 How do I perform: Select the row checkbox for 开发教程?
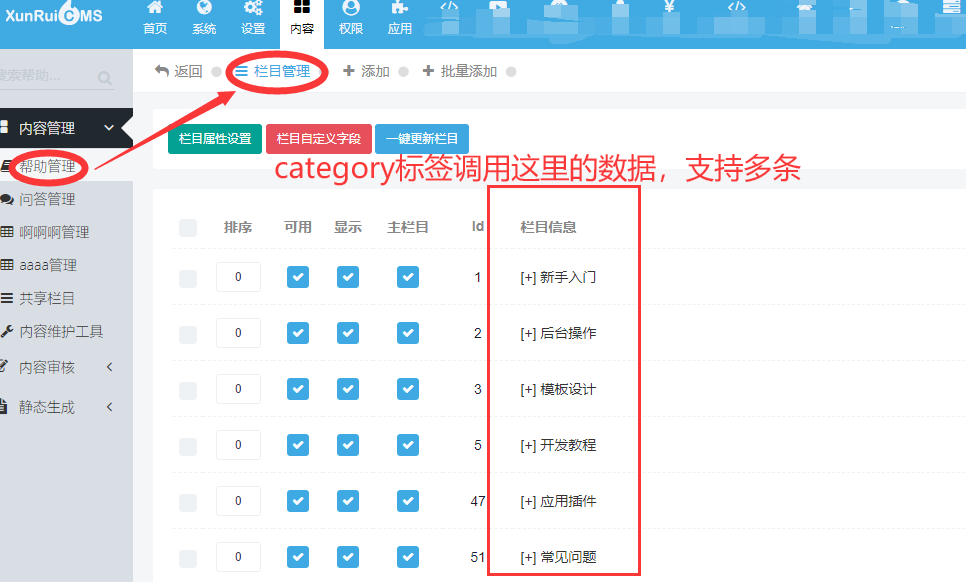coord(188,447)
